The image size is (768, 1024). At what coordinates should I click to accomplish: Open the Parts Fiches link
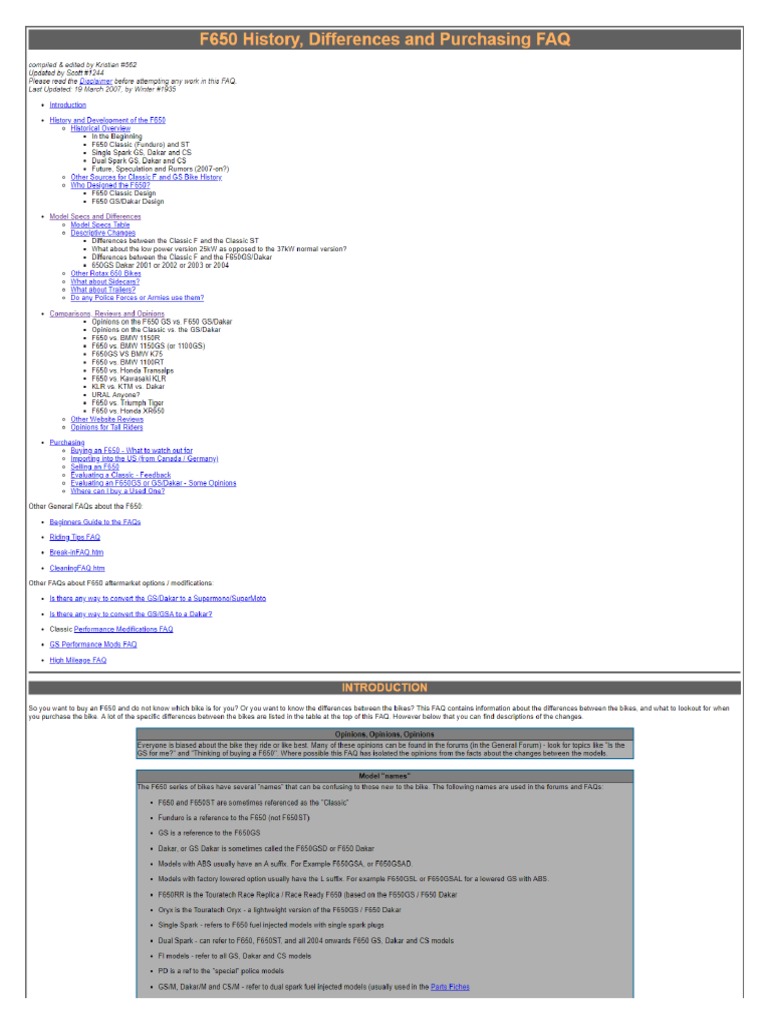pos(450,987)
